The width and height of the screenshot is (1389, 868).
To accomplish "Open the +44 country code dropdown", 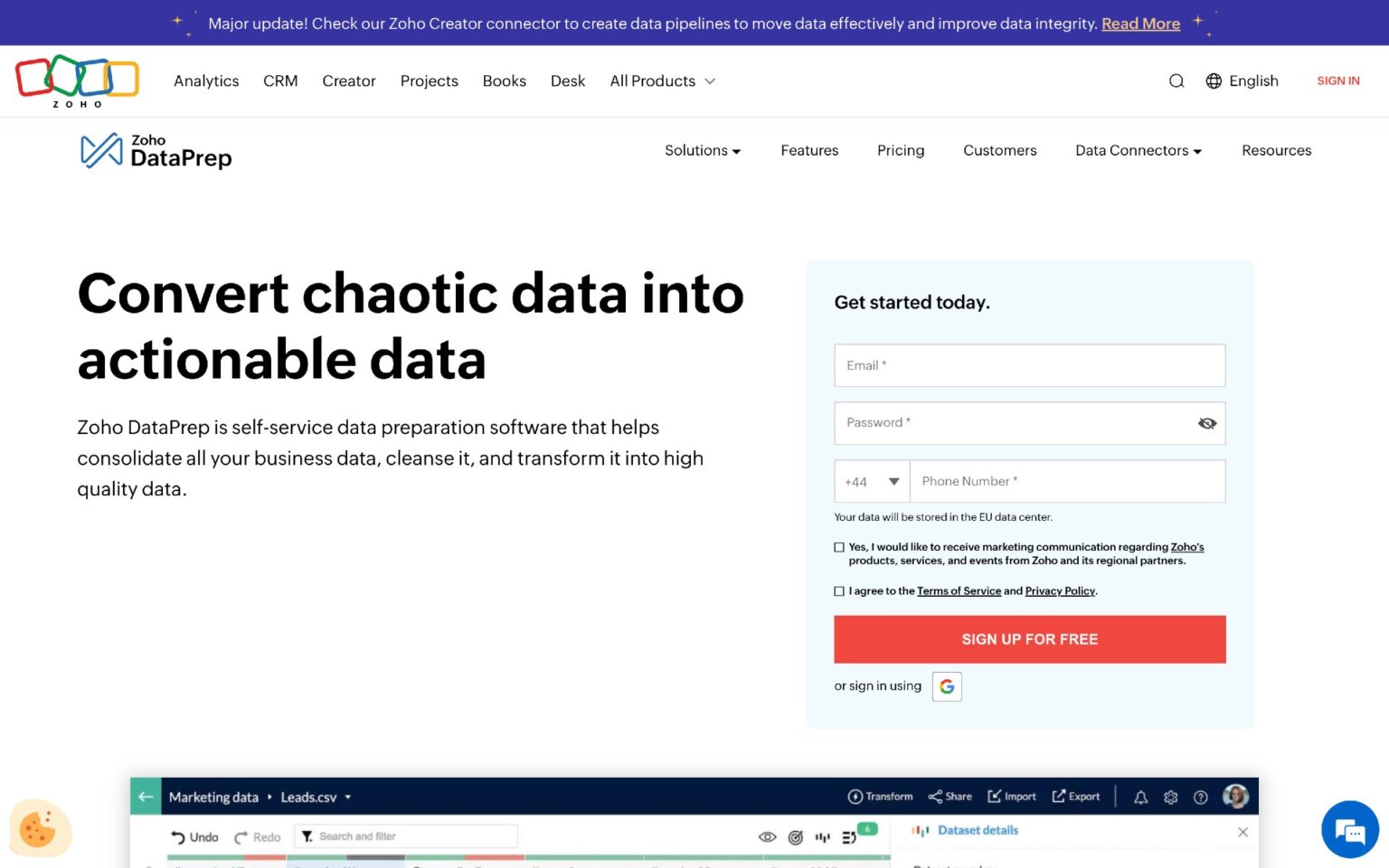I will (871, 481).
